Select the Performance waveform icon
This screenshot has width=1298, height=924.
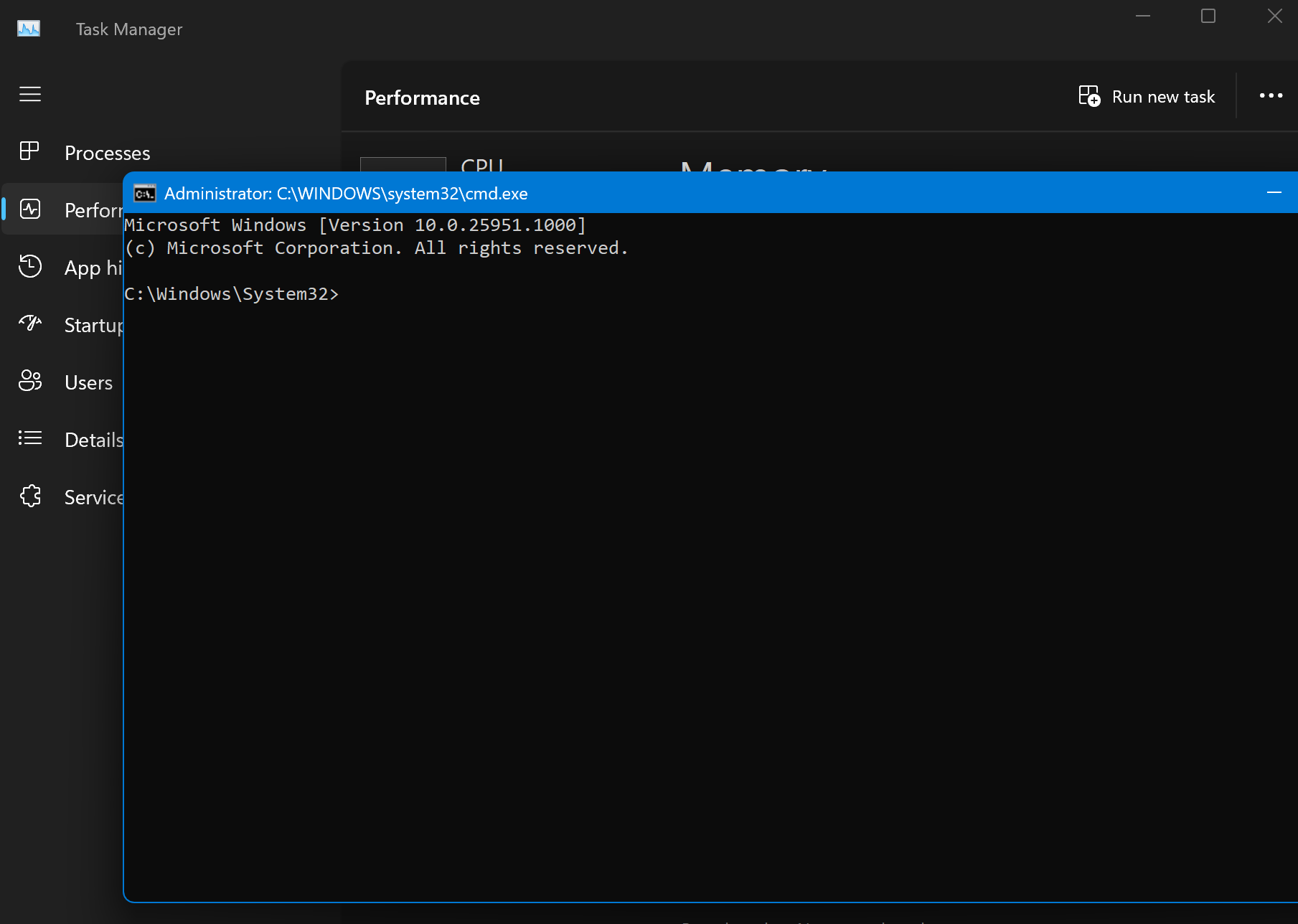30,209
